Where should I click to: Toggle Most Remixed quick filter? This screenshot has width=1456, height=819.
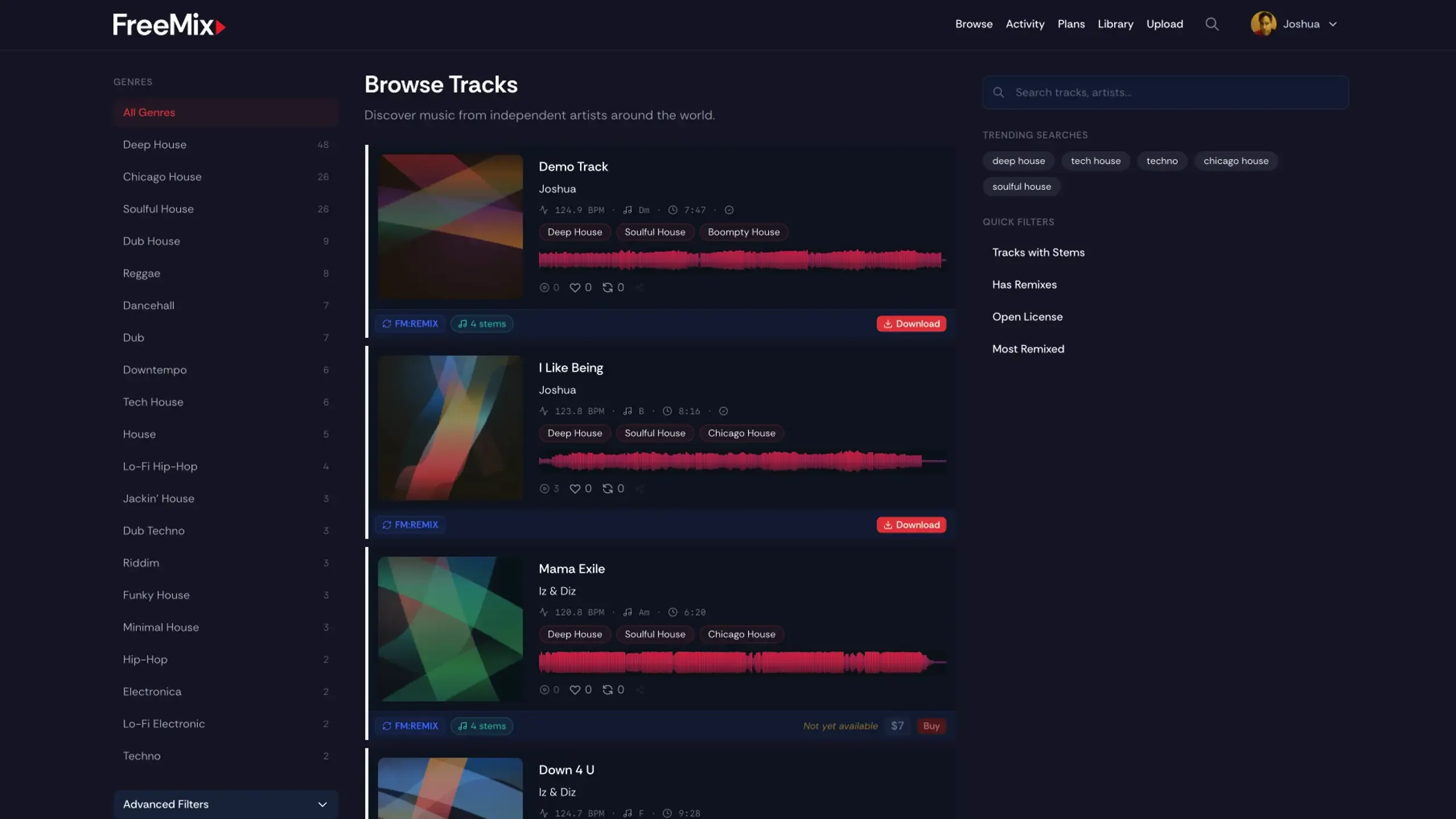coord(1028,349)
